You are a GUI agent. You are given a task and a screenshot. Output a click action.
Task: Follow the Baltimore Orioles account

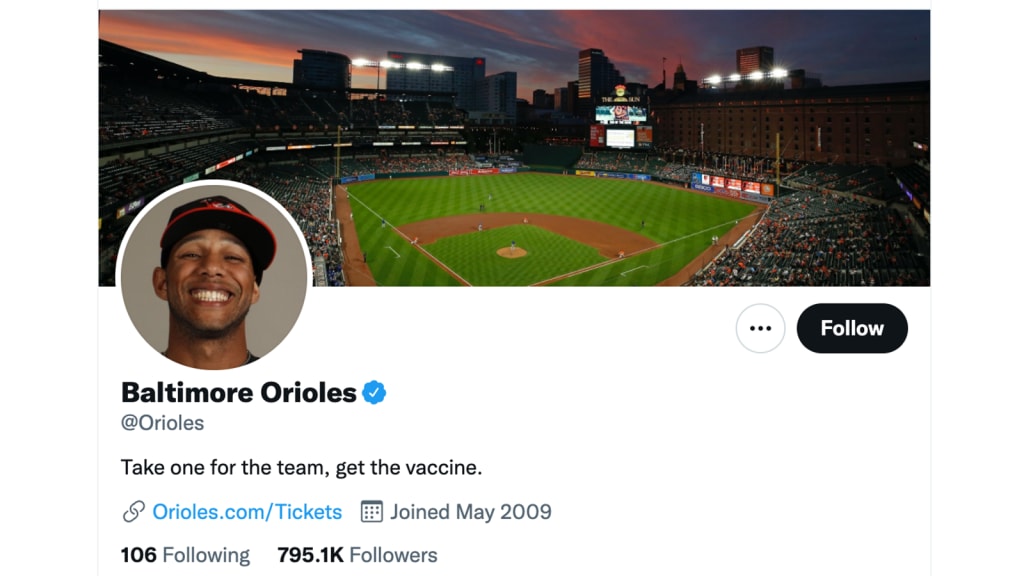click(x=852, y=328)
